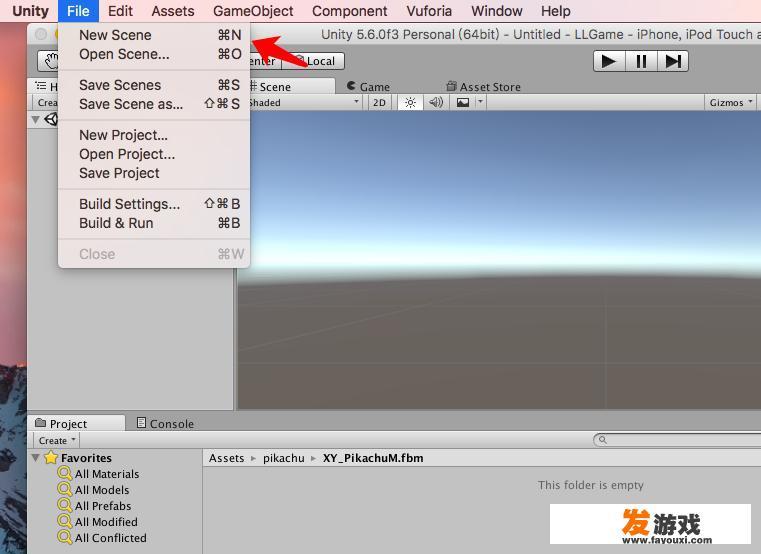Toggle scene audio speaker icon
This screenshot has width=761, height=554.
[436, 102]
